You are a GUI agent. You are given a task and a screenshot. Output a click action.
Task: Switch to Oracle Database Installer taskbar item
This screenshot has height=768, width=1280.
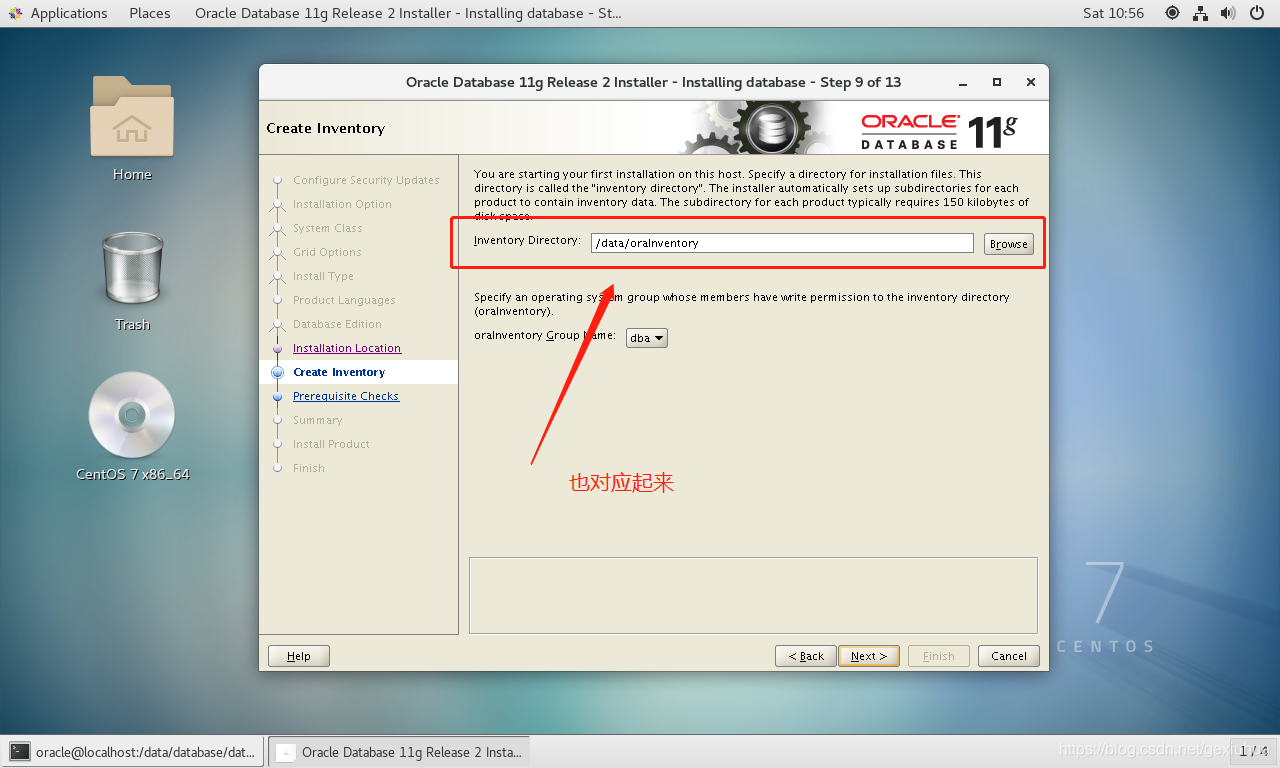(x=399, y=751)
